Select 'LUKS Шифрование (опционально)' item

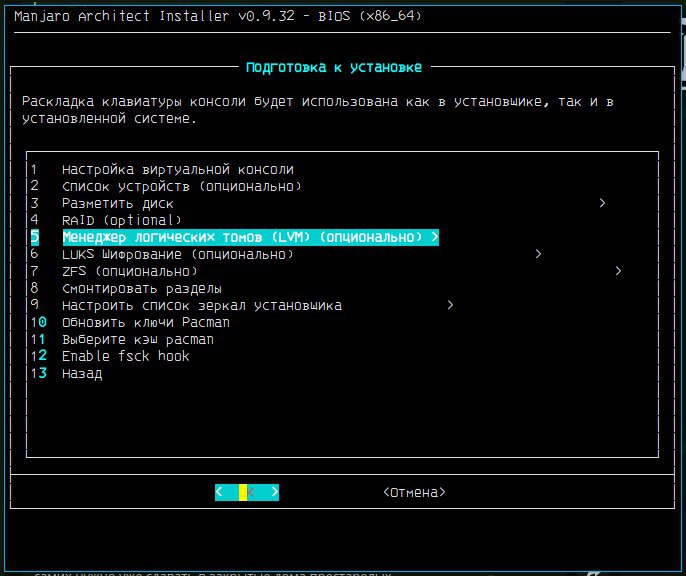tap(177, 254)
